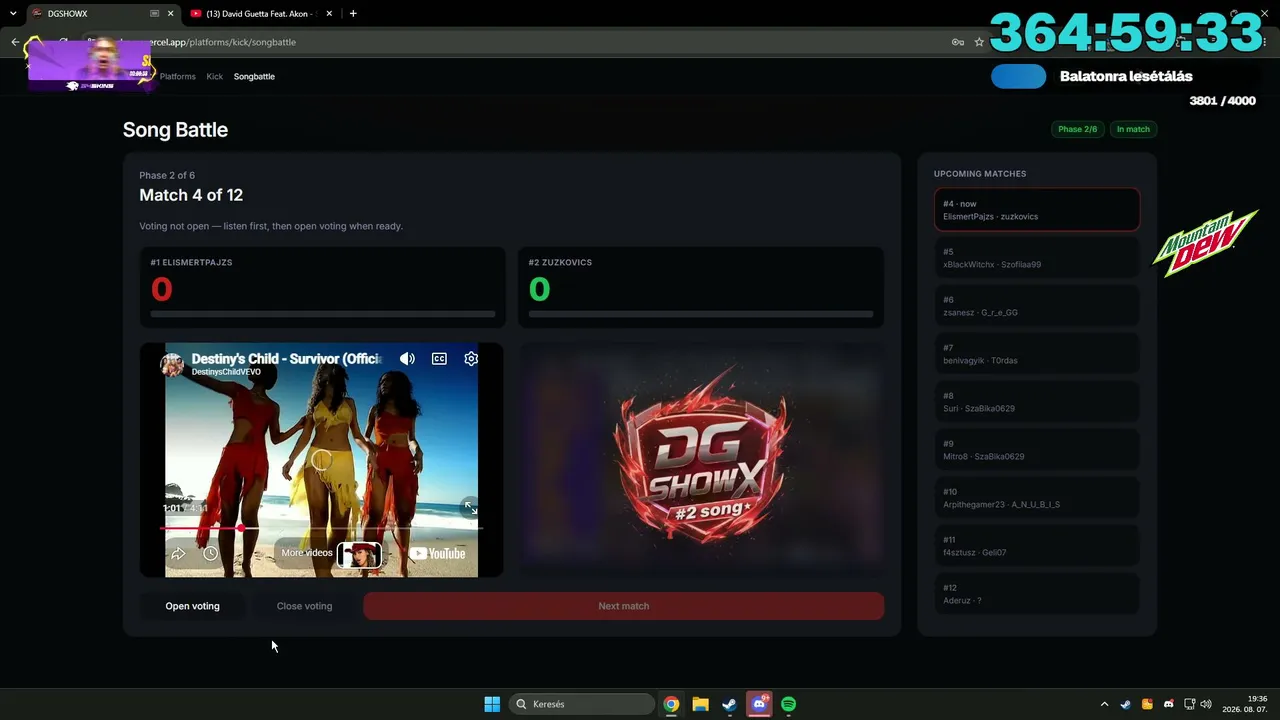Screen dimensions: 1280x720
Task: Click the DestinysChildVEVO channel name
Action: (x=226, y=372)
